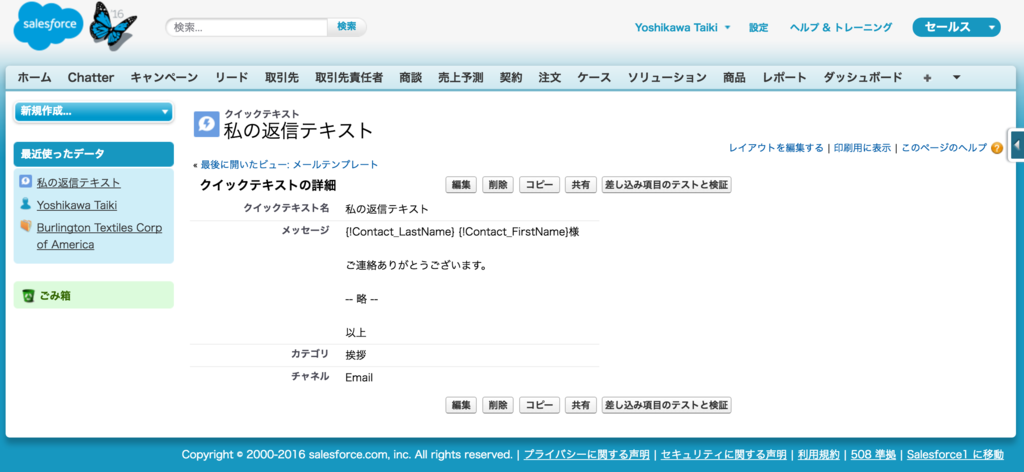Switch to the キャンペーン tab
This screenshot has height=472, width=1024.
[x=164, y=78]
